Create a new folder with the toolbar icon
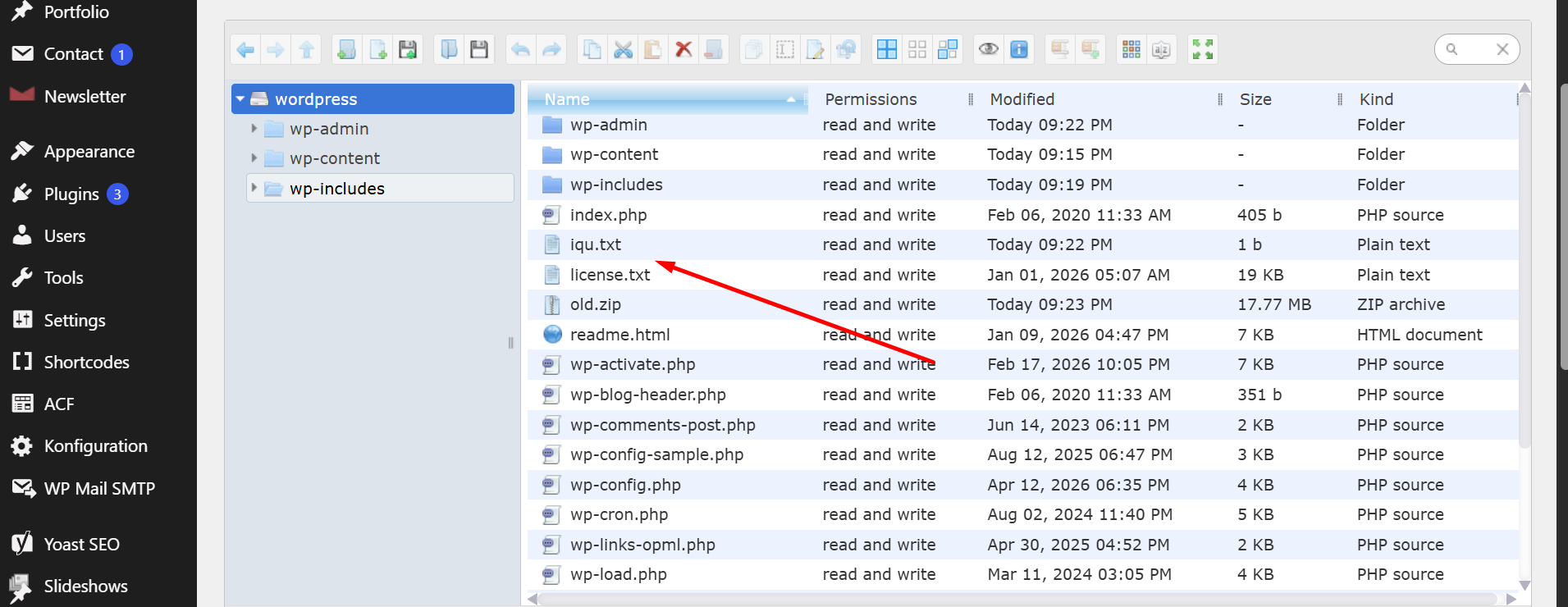The height and width of the screenshot is (607, 1568). 347,50
